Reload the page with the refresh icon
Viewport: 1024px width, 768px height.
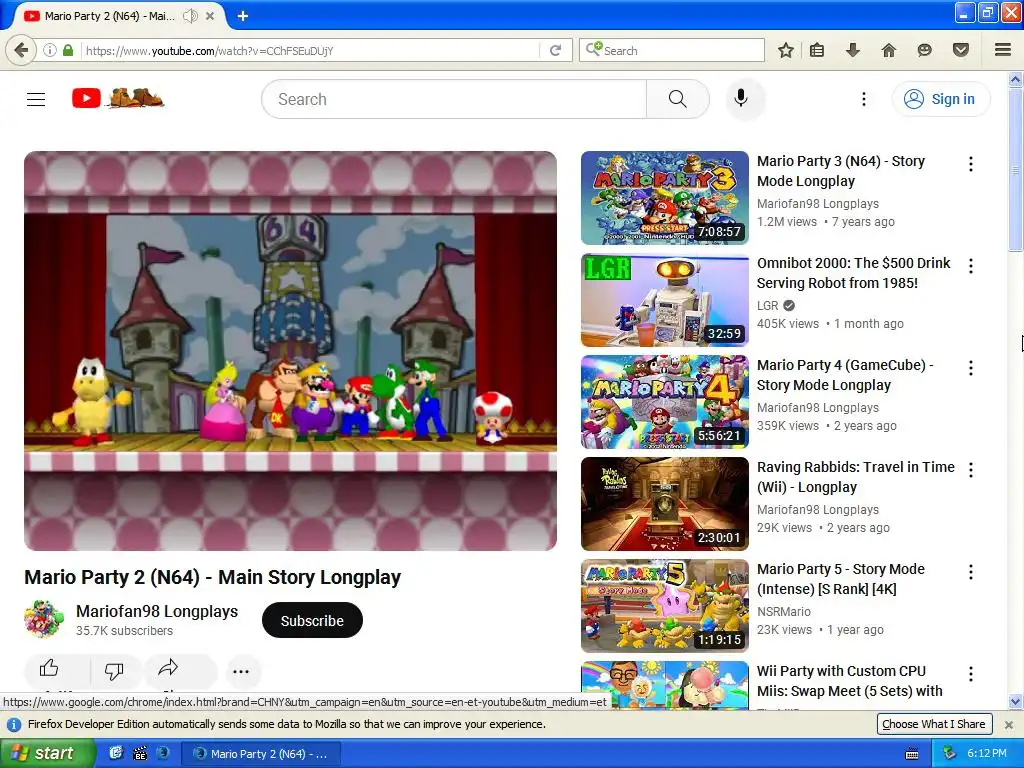555,50
